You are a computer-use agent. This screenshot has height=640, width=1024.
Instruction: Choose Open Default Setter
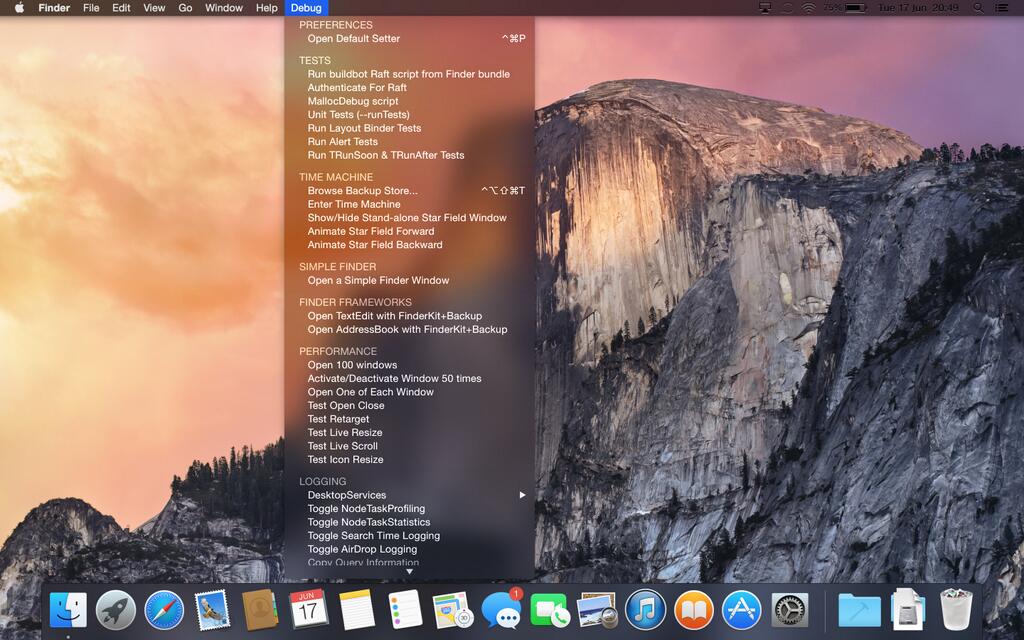tap(409, 39)
